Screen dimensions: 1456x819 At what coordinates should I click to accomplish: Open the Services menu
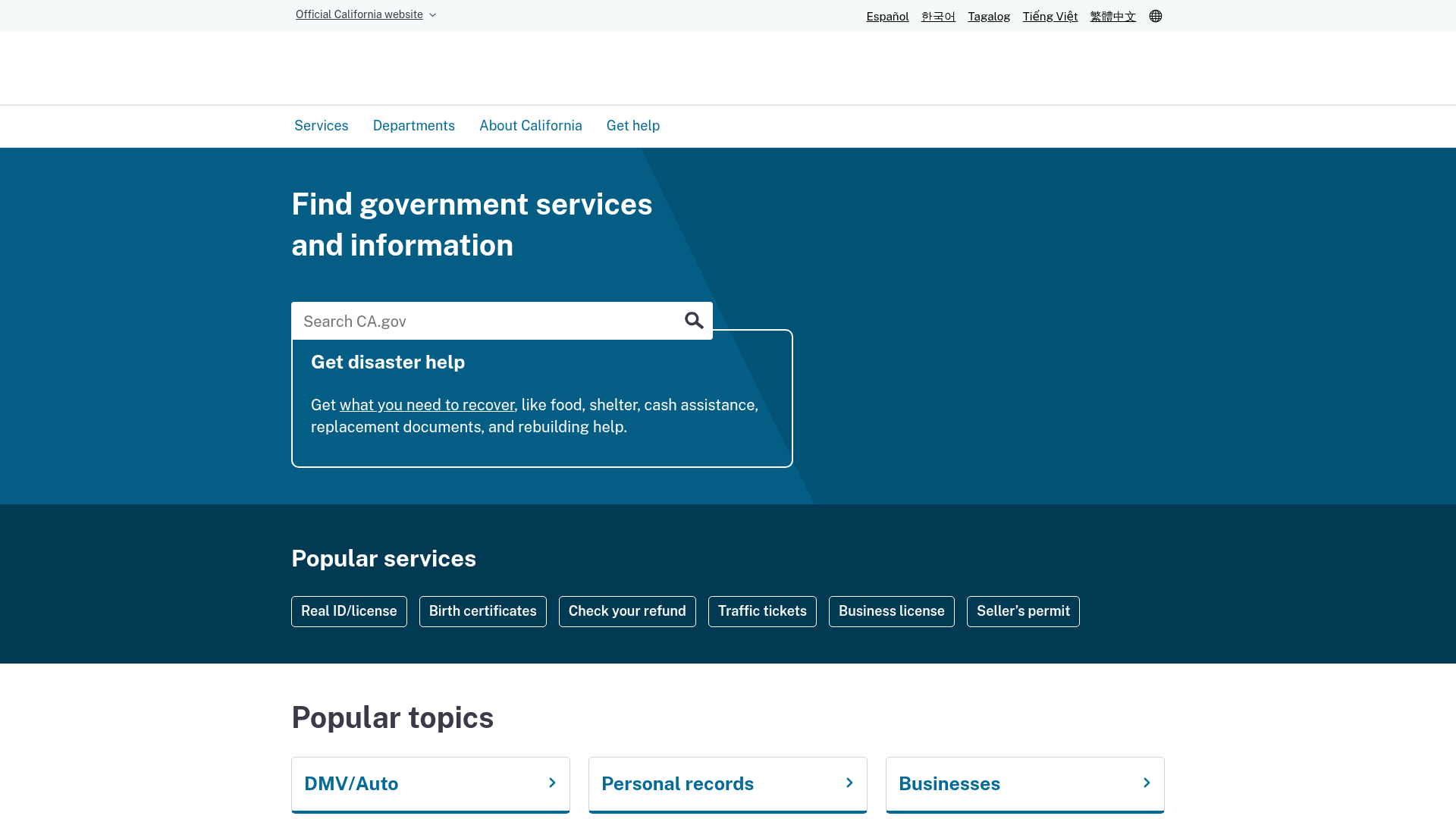(321, 125)
